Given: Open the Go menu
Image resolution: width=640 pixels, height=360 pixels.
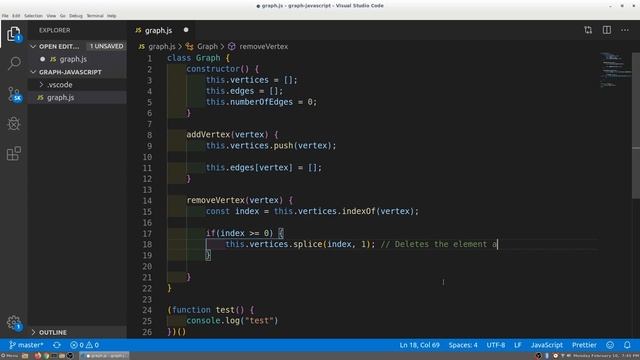Looking at the screenshot, I should (62, 16).
